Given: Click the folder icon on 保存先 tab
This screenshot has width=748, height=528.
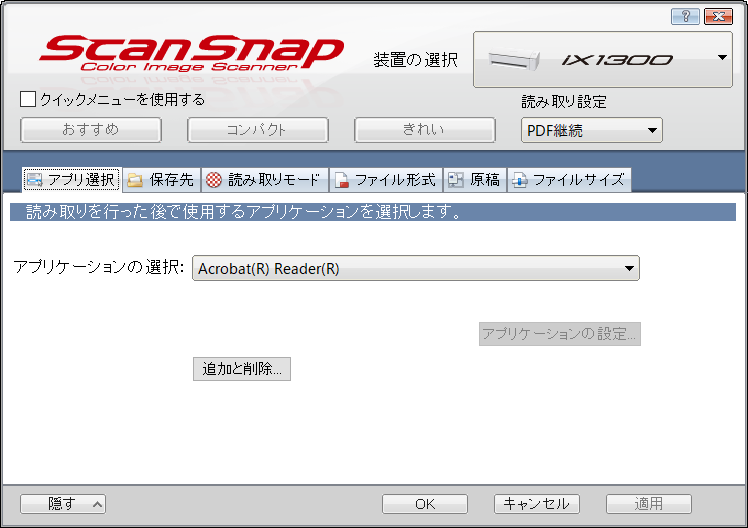Looking at the screenshot, I should (x=135, y=180).
